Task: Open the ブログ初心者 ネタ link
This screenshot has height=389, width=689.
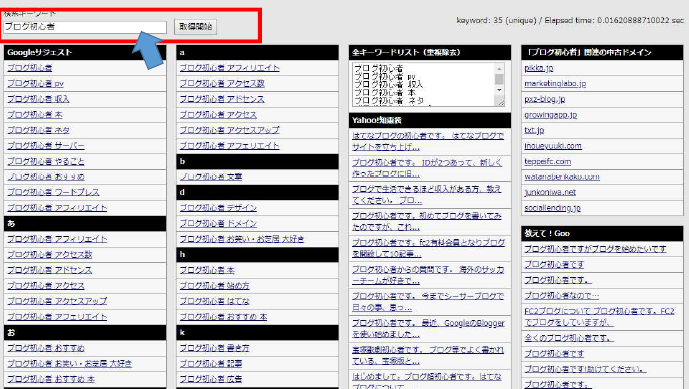Action: 38,130
